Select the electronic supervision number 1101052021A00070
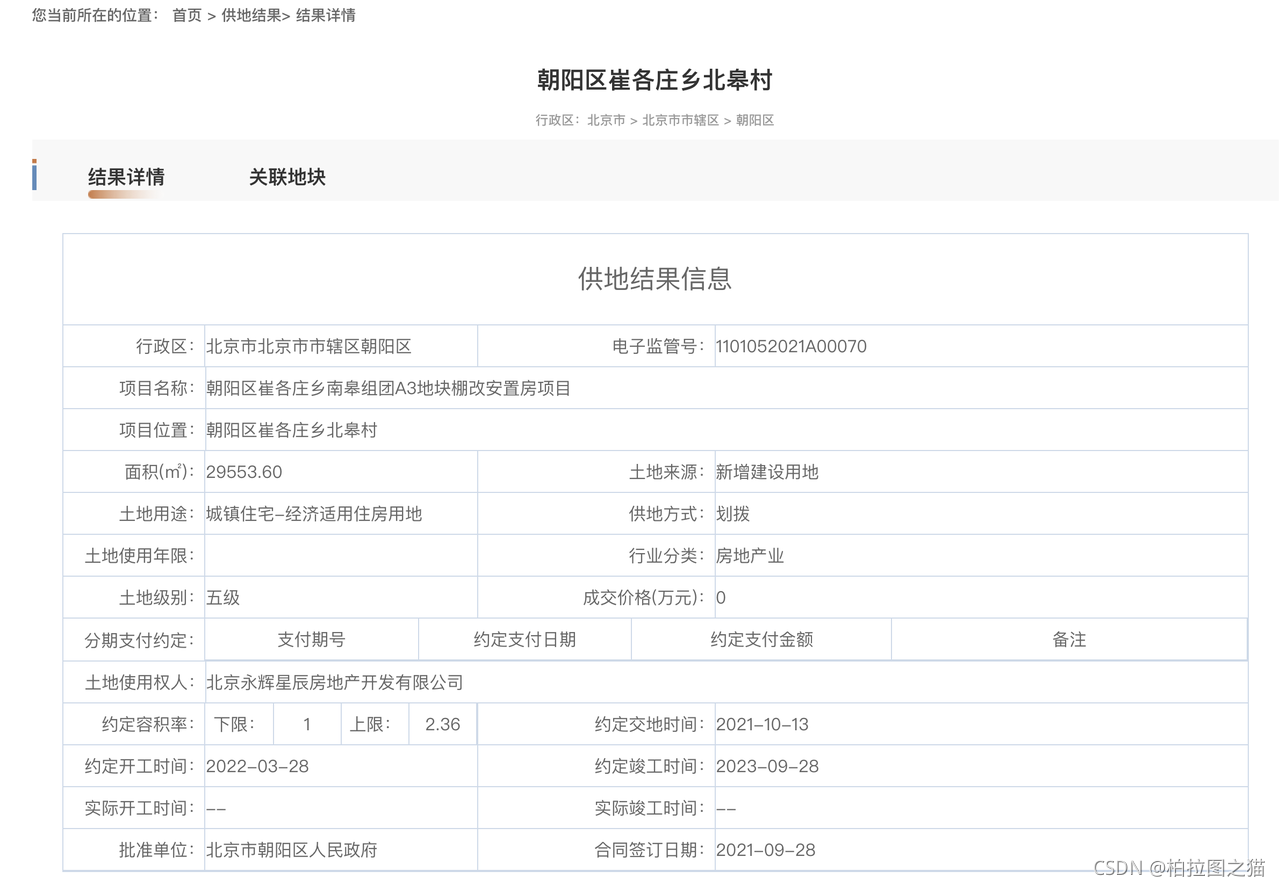This screenshot has height=886, width=1280. click(x=791, y=346)
